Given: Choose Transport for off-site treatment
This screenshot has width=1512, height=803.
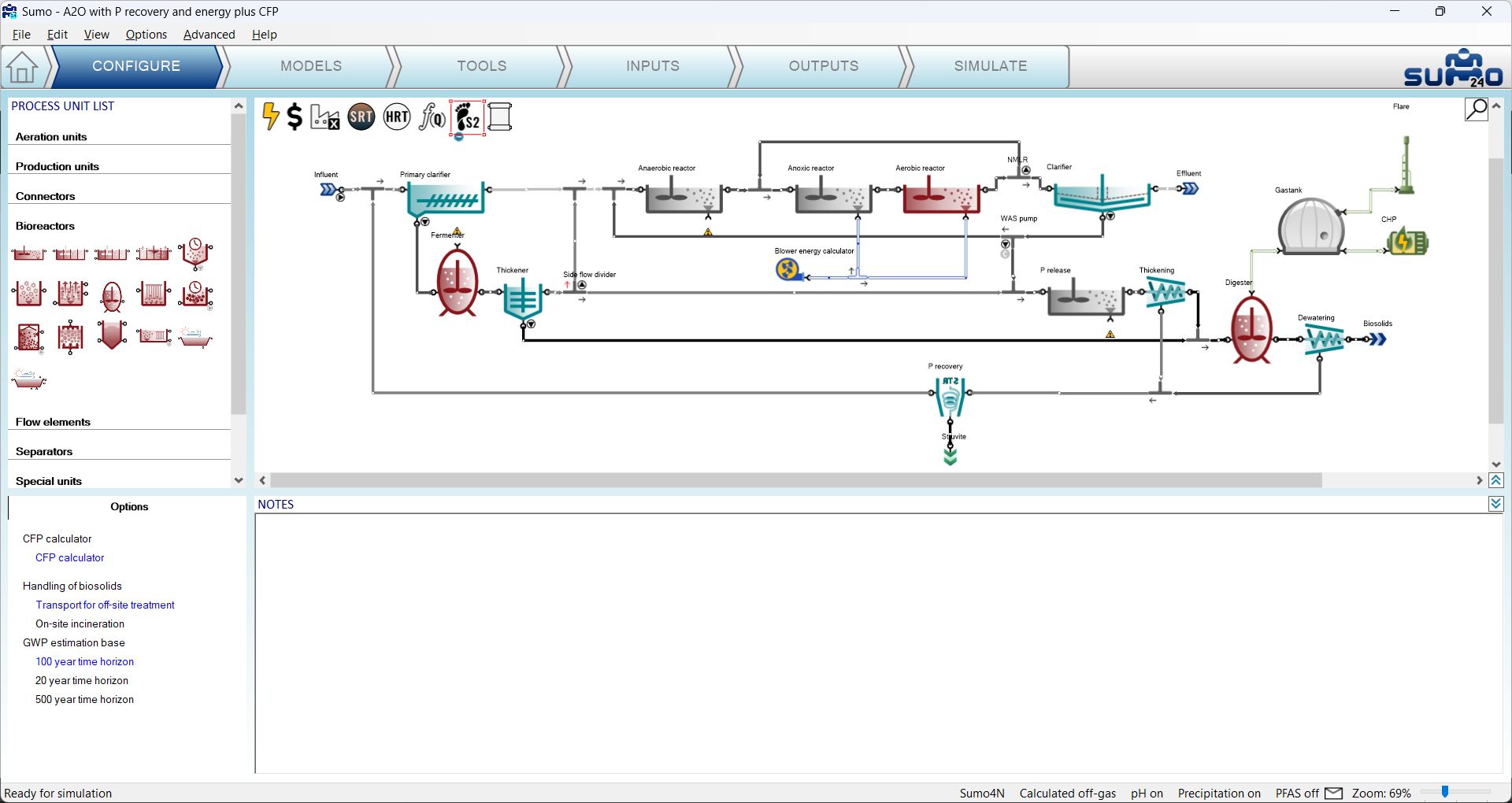Looking at the screenshot, I should [105, 605].
